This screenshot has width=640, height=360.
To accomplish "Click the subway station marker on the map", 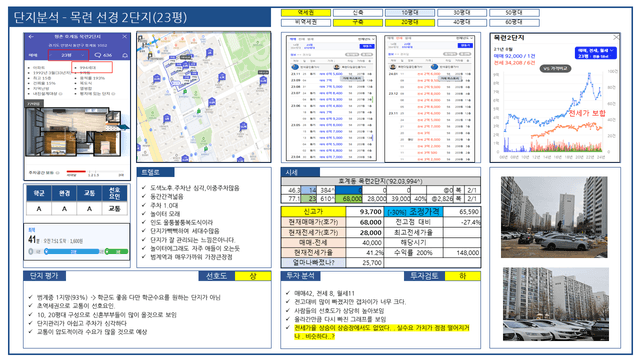I will pyautogui.click(x=155, y=40).
